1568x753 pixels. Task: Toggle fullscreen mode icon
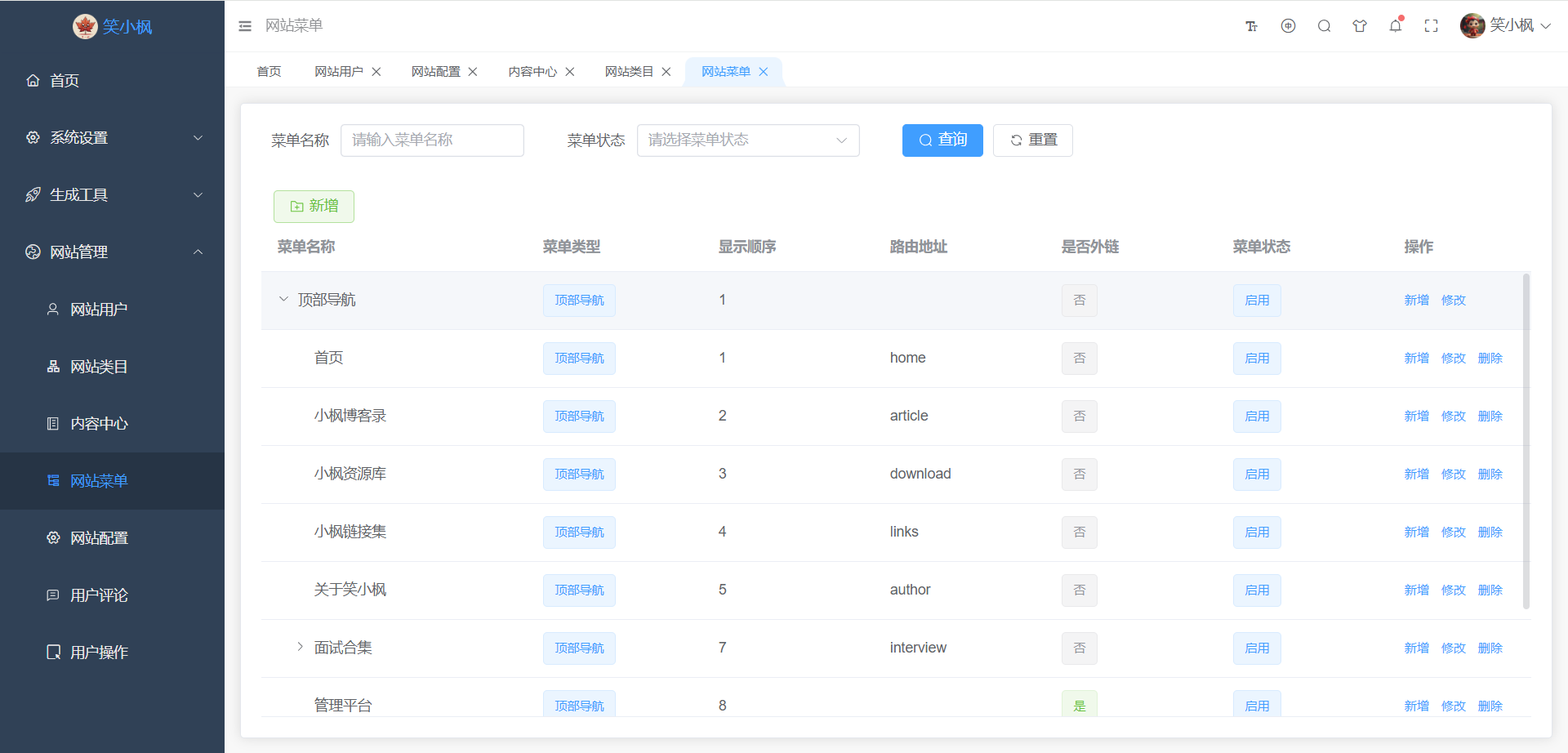(1431, 26)
